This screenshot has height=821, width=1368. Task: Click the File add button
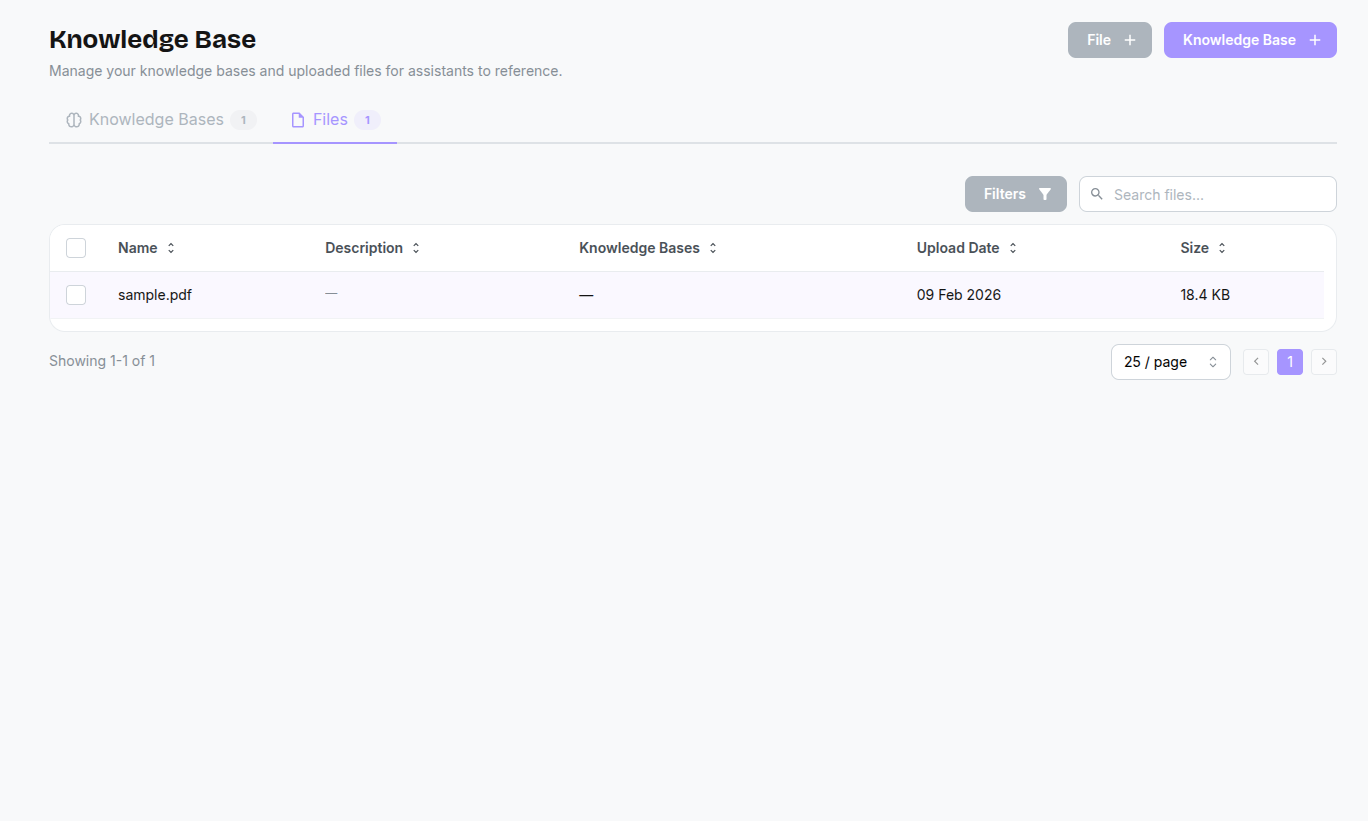click(x=1110, y=40)
